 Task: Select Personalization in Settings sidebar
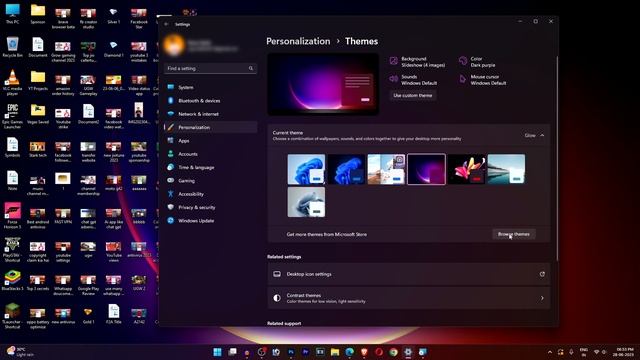210,127
